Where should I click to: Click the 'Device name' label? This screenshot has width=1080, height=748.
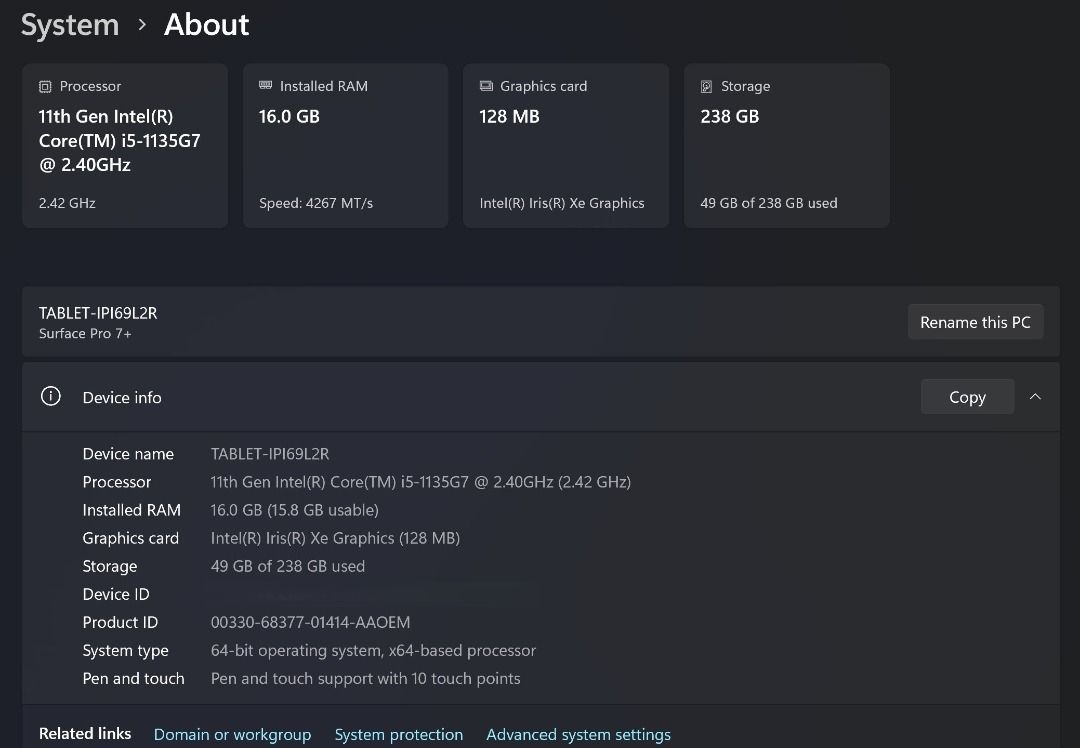pos(128,454)
